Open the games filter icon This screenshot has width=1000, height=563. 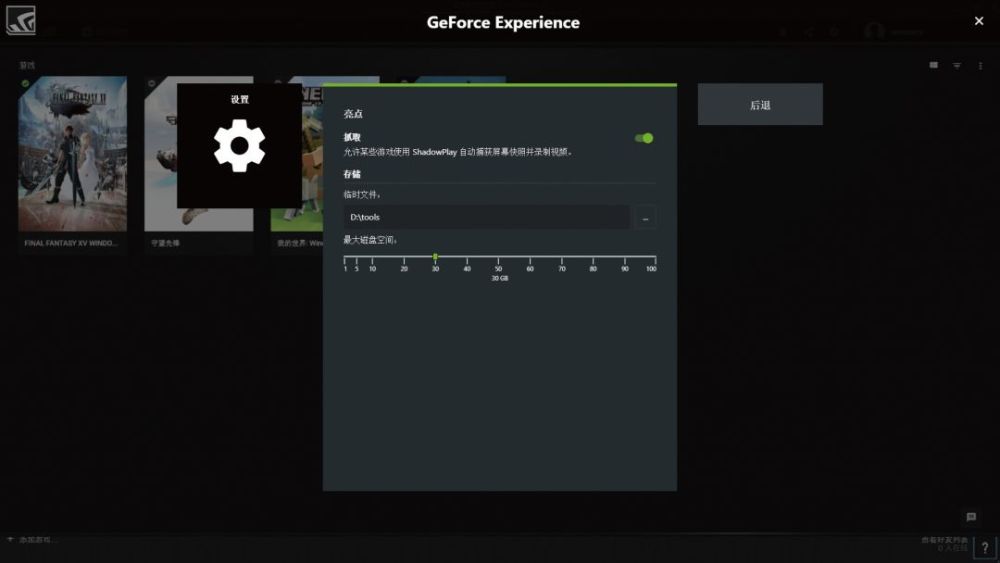[x=957, y=66]
